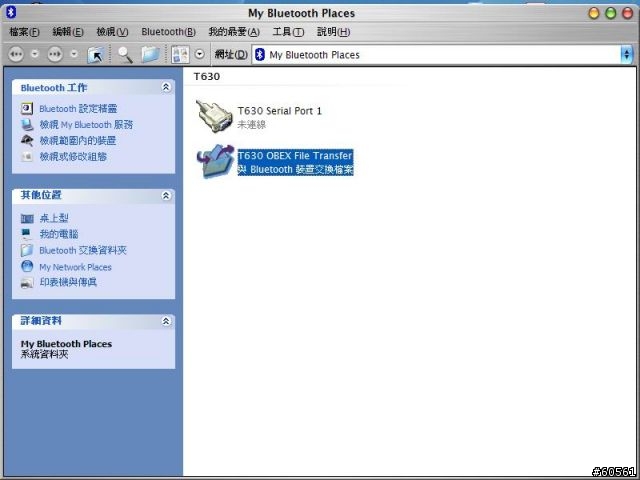
Task: Open the Views dropdown arrow
Action: [x=199, y=54]
